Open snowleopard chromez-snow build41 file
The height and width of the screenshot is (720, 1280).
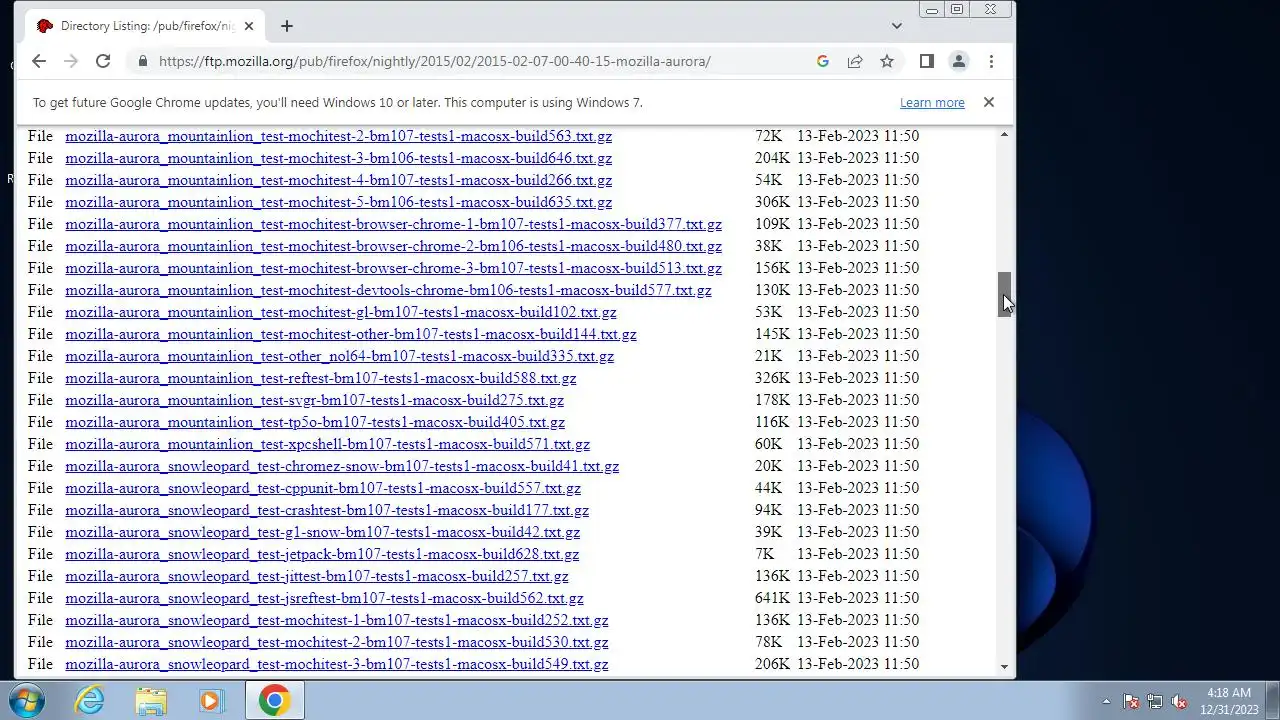(x=342, y=466)
